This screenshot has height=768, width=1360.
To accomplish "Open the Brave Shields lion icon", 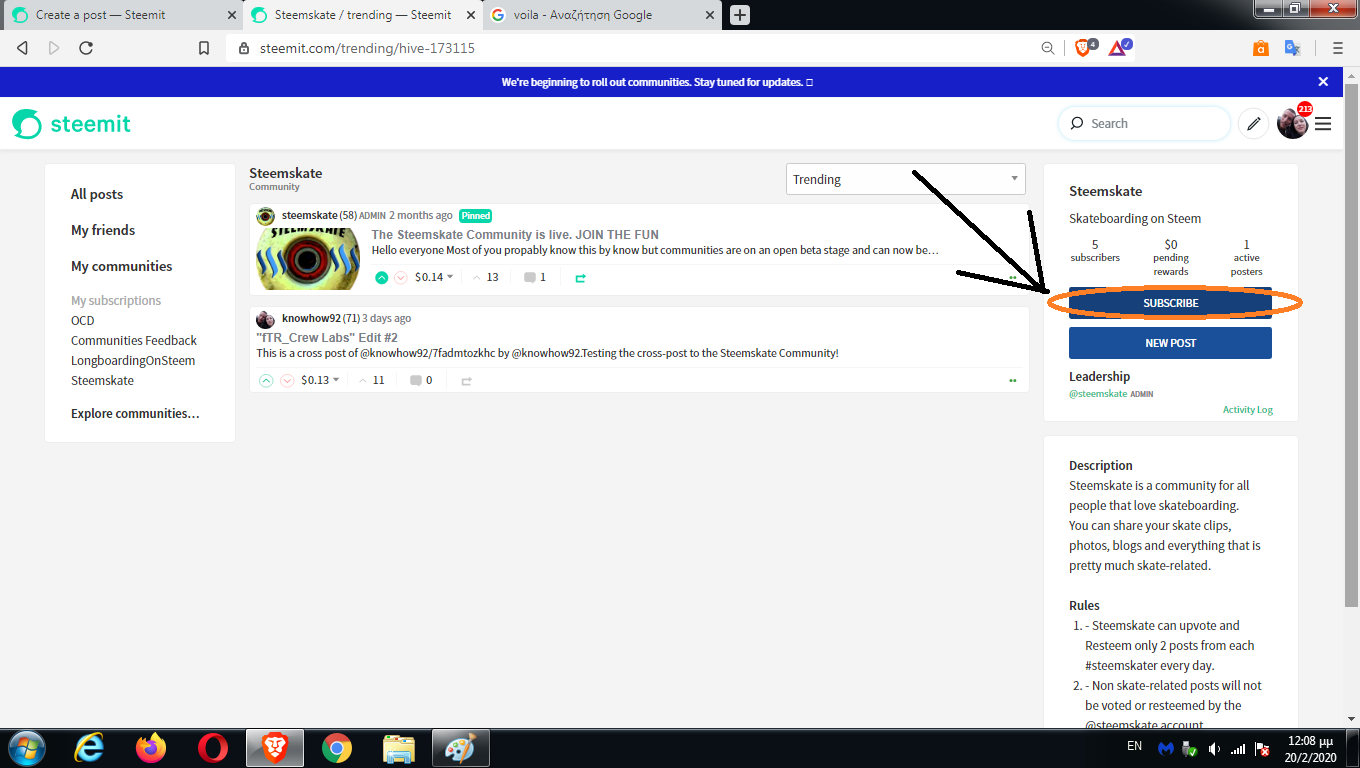I will (1083, 47).
